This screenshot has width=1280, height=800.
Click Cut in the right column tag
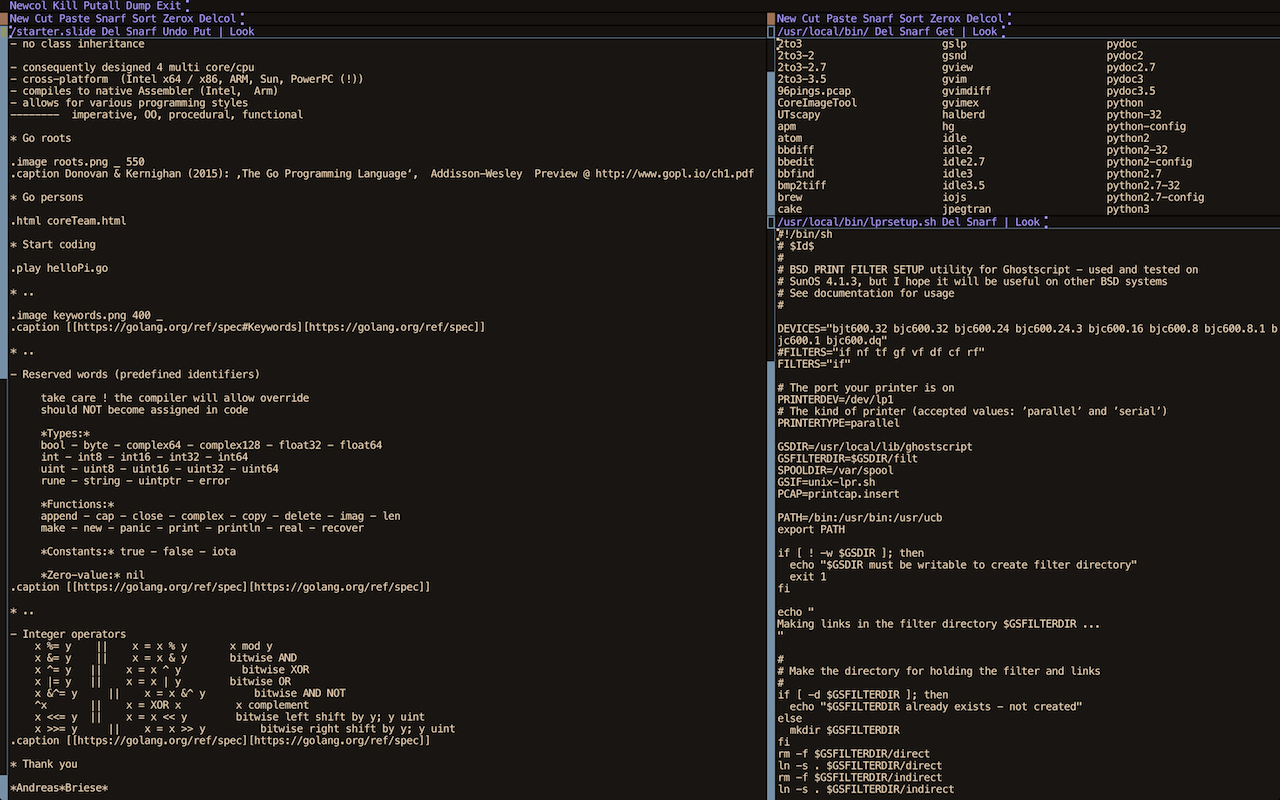click(811, 18)
